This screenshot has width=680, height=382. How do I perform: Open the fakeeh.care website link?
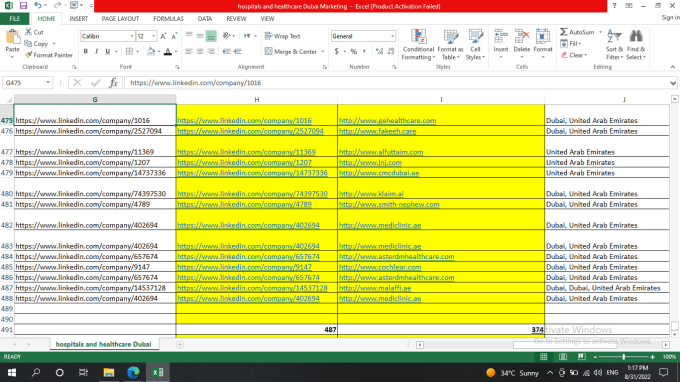tap(377, 131)
